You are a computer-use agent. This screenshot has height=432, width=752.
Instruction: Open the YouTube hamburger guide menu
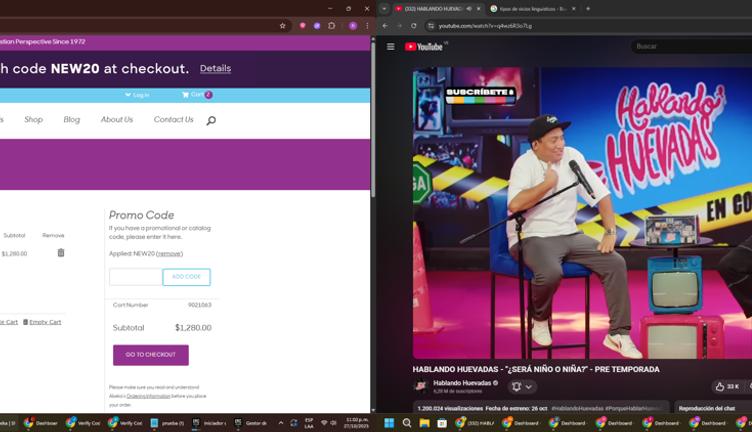pyautogui.click(x=391, y=47)
